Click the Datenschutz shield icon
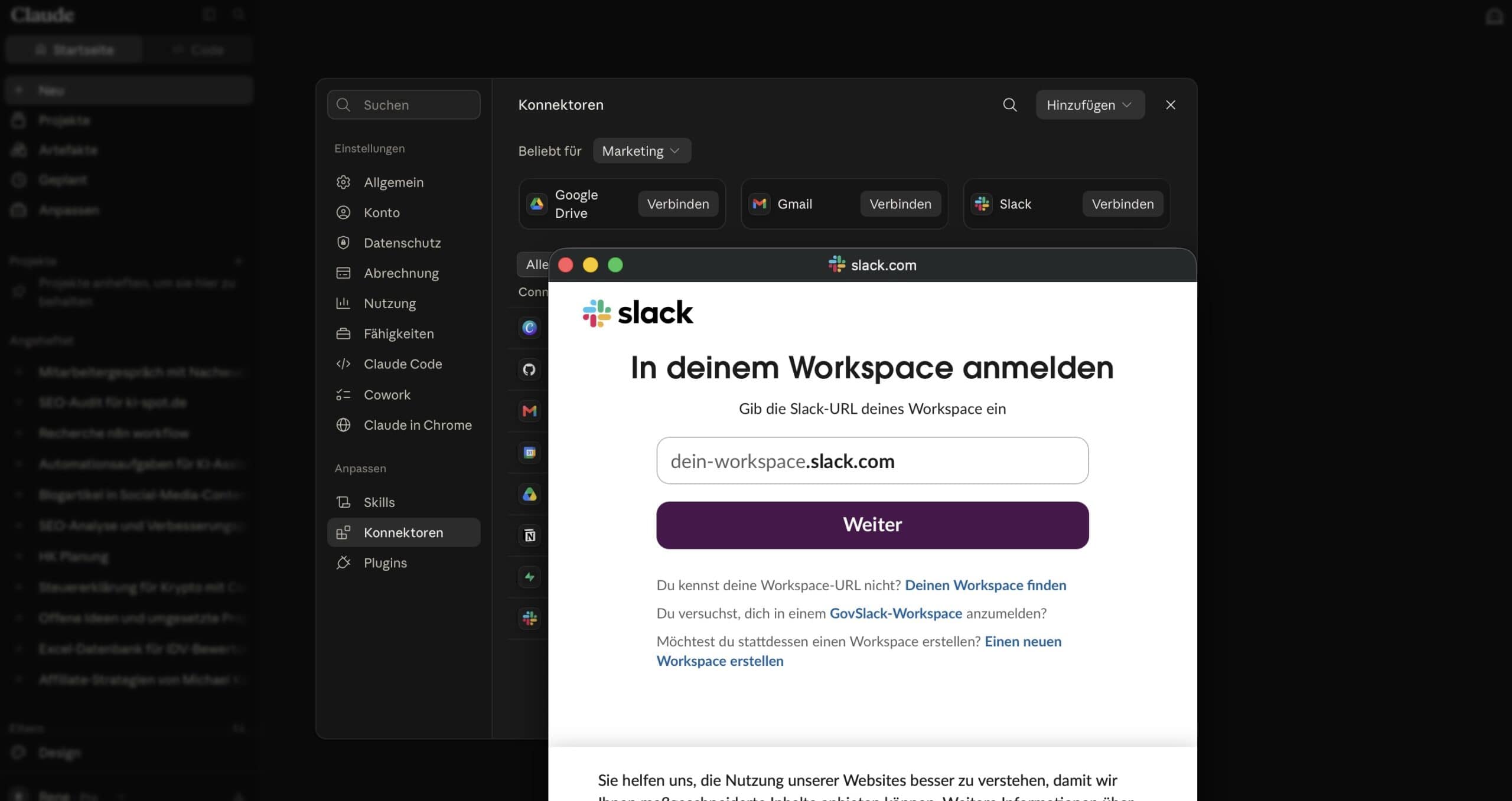 tap(343, 243)
